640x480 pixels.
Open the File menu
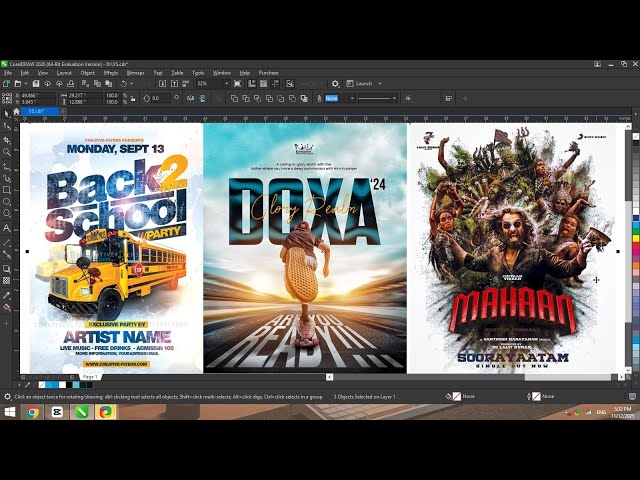coord(8,73)
